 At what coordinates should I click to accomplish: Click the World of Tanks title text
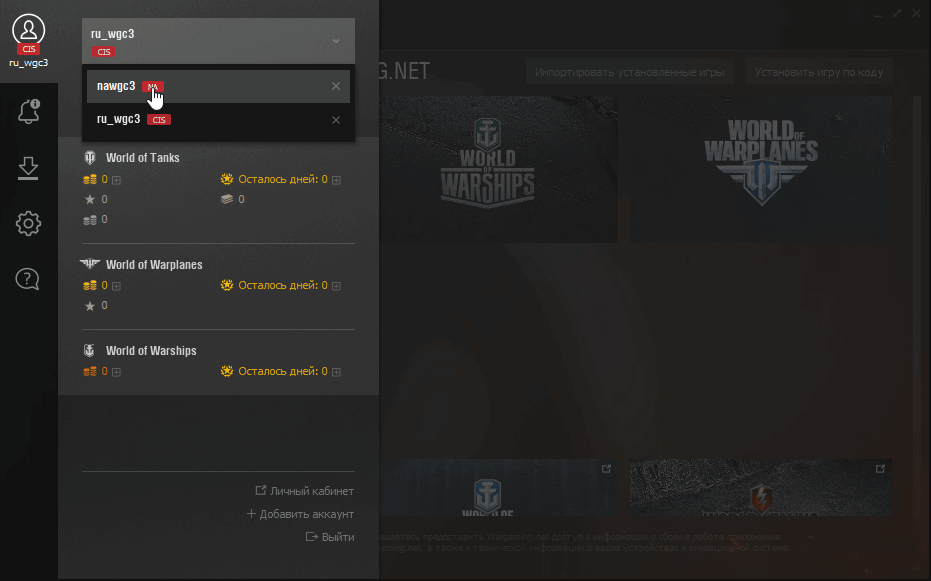click(x=142, y=158)
